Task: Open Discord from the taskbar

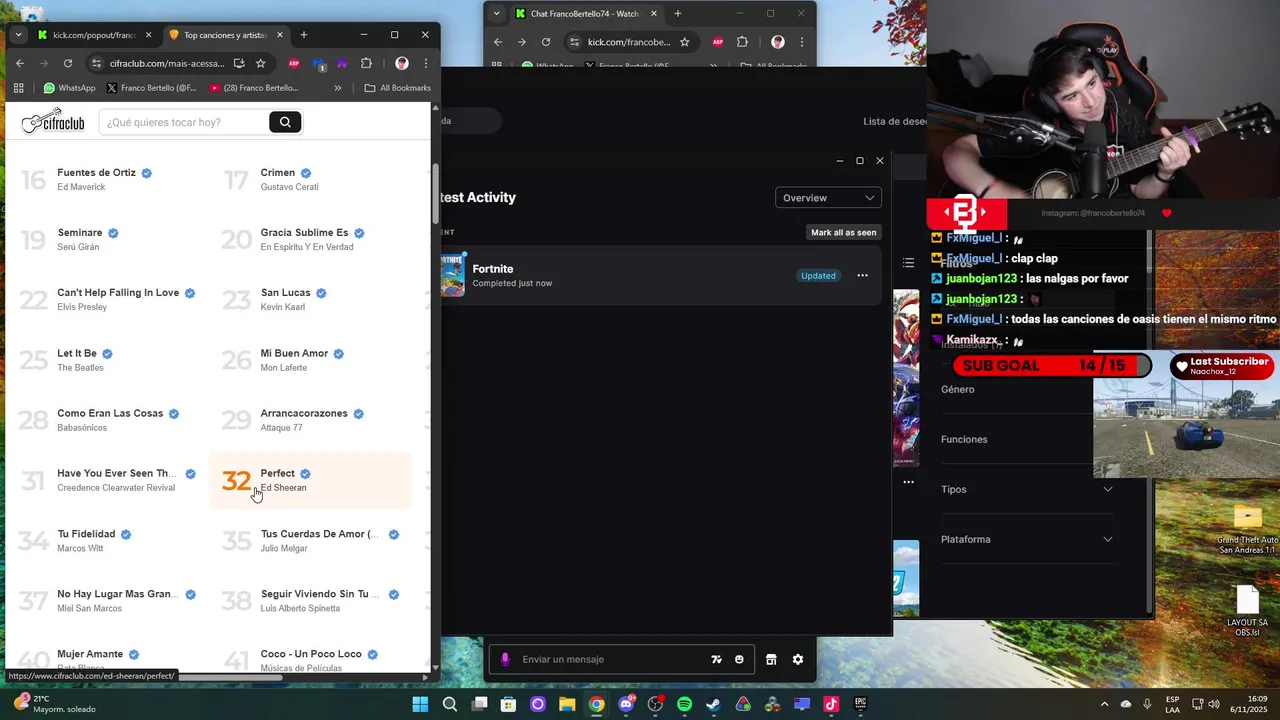Action: tap(626, 704)
